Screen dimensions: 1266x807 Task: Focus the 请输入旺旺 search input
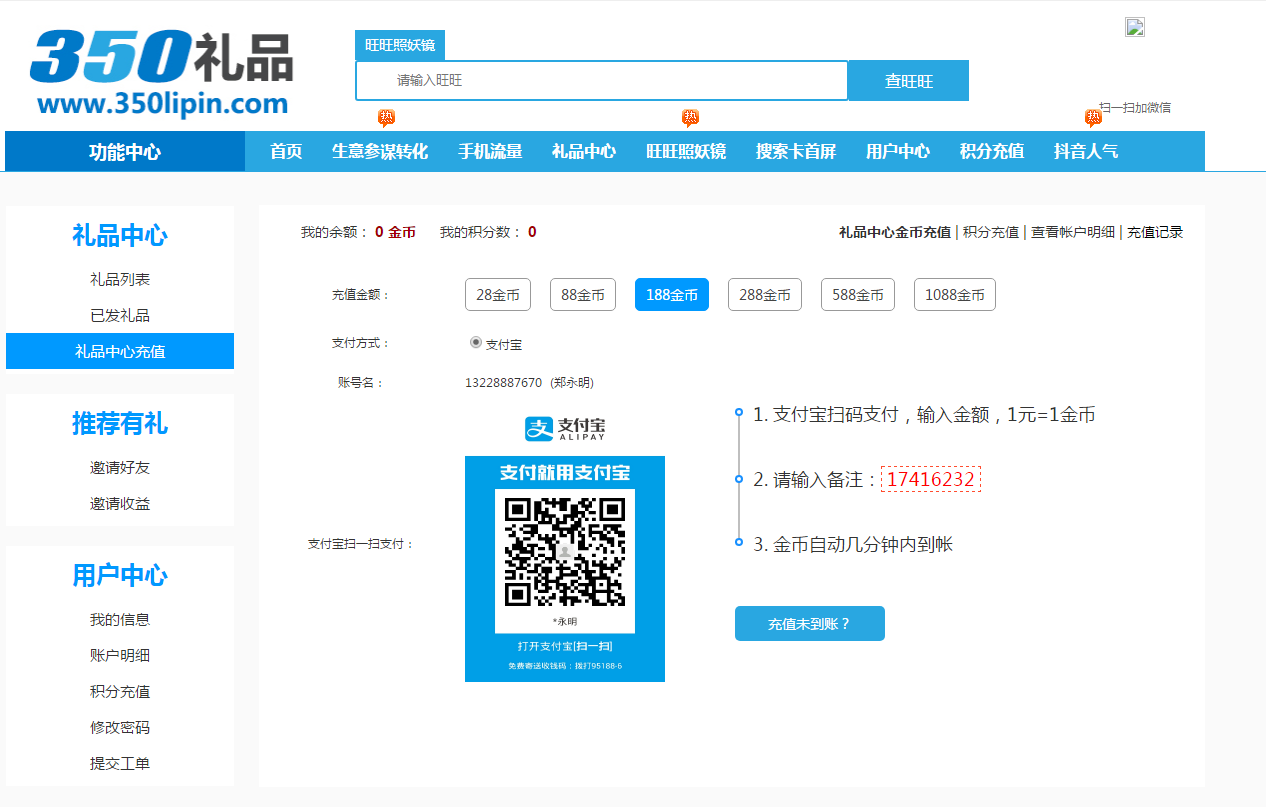tap(602, 80)
